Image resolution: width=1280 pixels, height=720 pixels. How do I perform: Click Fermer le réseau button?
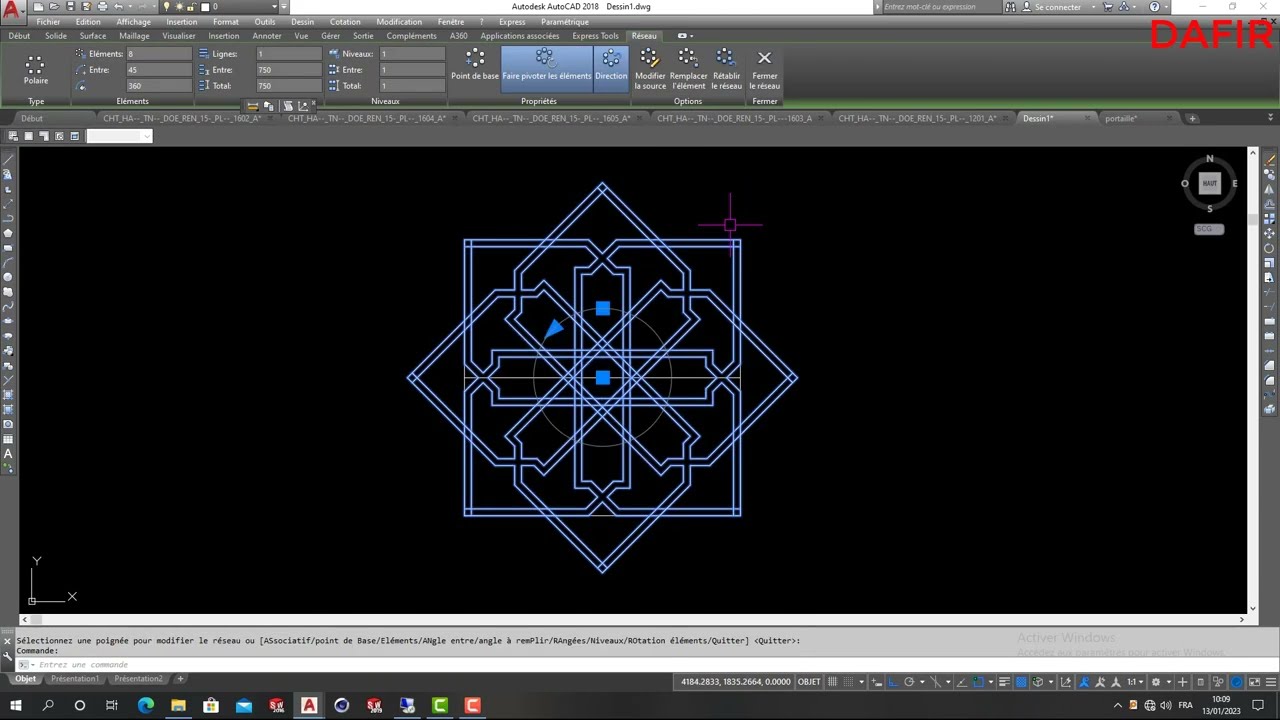[764, 69]
